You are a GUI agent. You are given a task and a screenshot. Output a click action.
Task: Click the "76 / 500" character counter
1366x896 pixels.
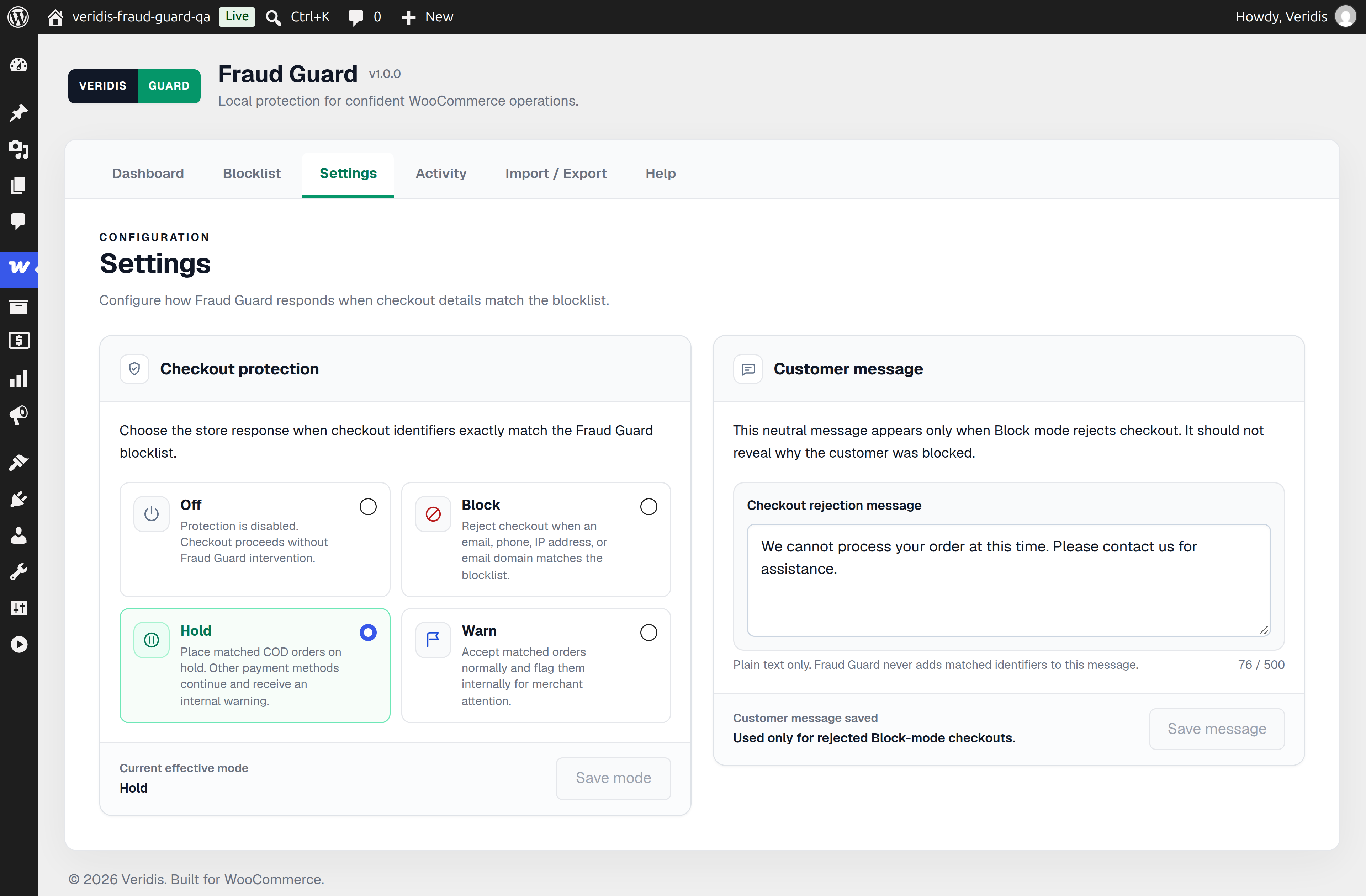[x=1261, y=665]
